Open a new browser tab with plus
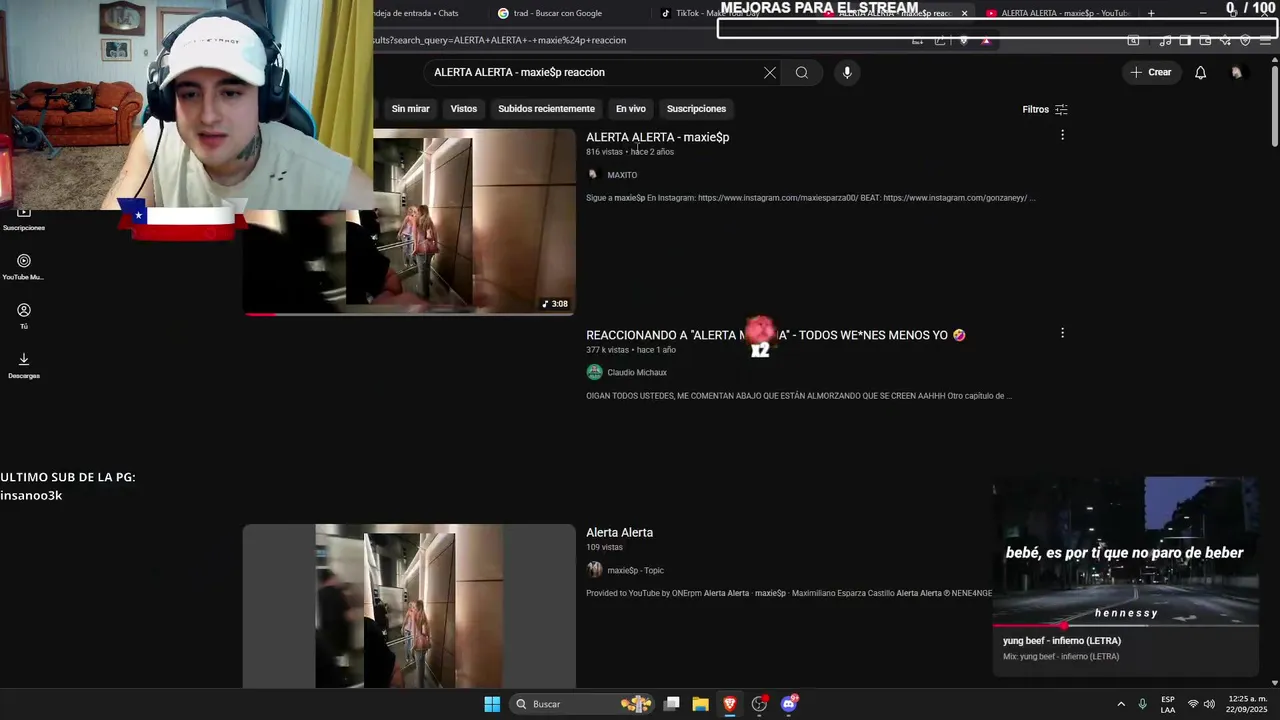The width and height of the screenshot is (1280, 720). (1151, 13)
